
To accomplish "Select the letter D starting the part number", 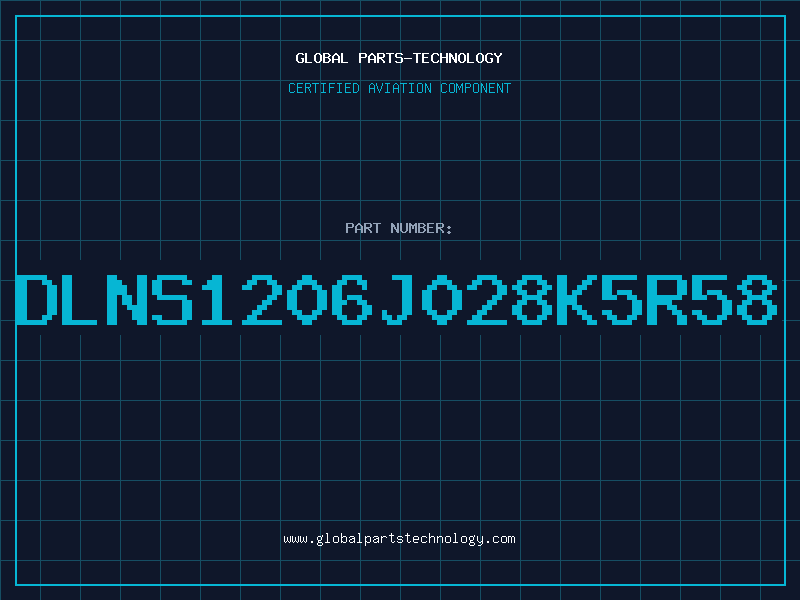I will (x=36, y=299).
